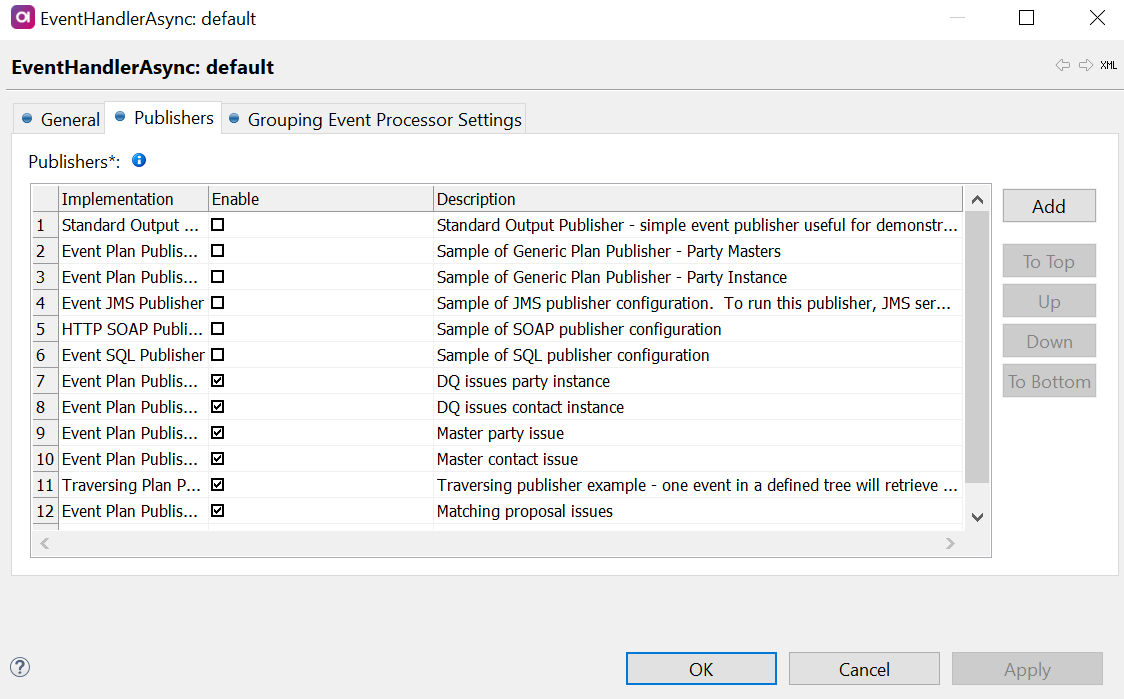The height and width of the screenshot is (699, 1124).
Task: Disable the DQ issues party instance checkbox
Action: point(217,381)
